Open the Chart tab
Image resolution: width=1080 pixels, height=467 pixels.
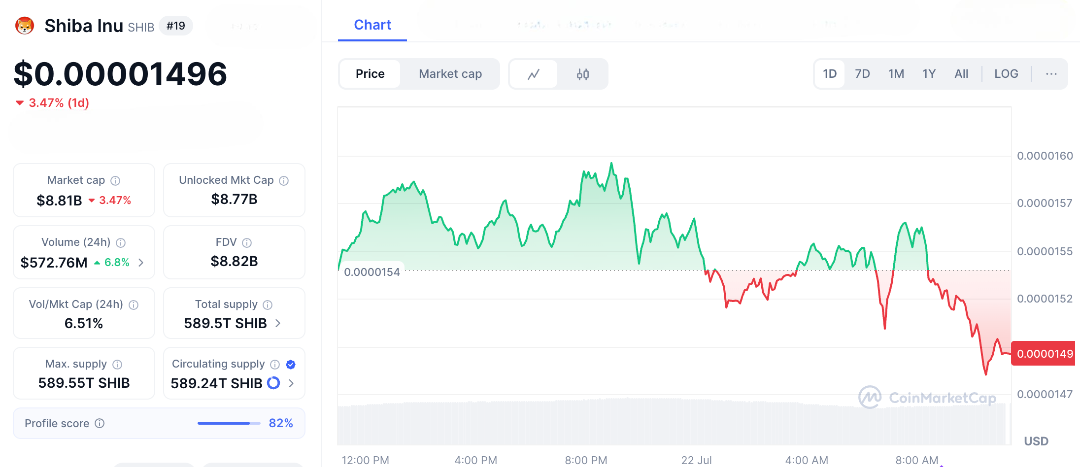coord(372,25)
